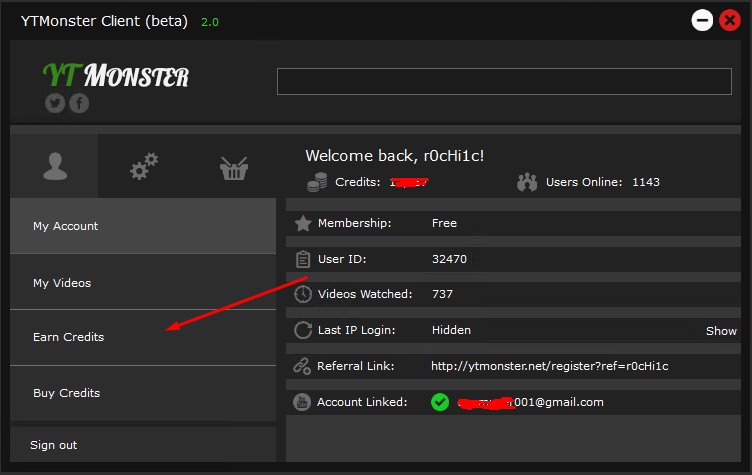The height and width of the screenshot is (475, 752).
Task: Click the linked gmail.com email address
Action: tap(530, 403)
